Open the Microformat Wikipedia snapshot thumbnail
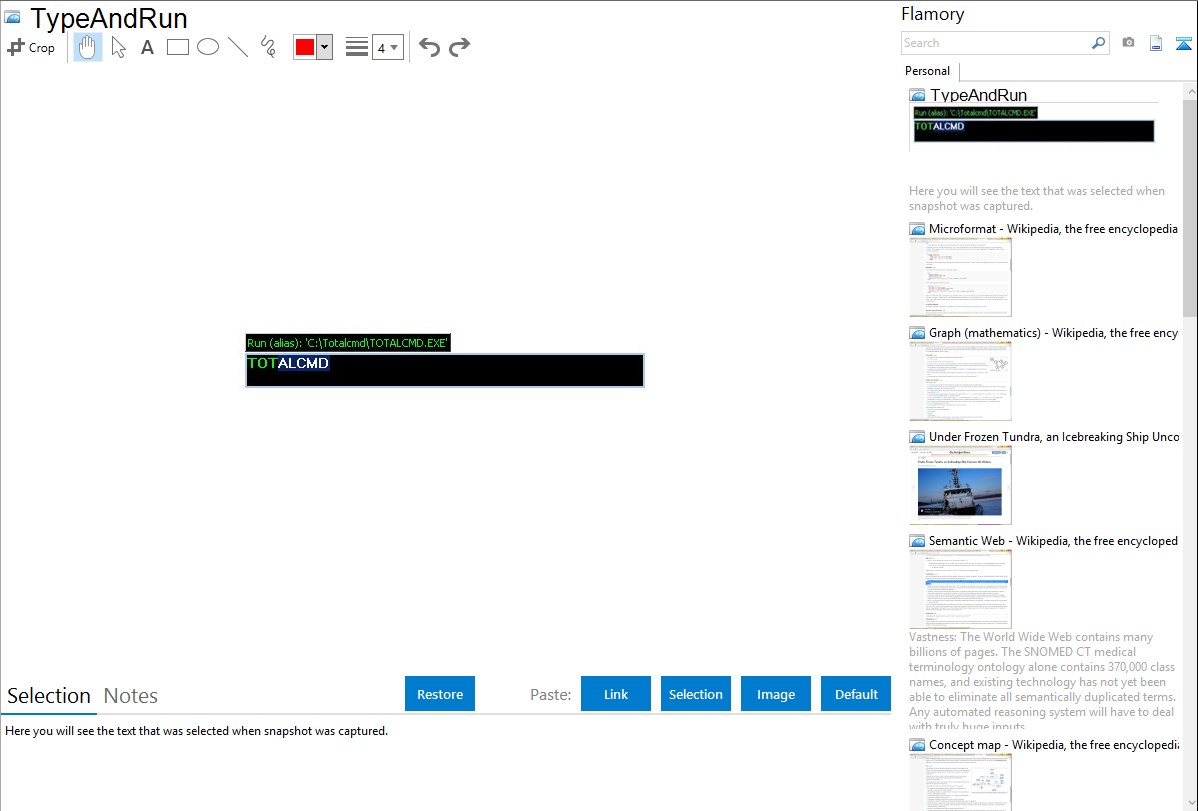 click(x=960, y=277)
